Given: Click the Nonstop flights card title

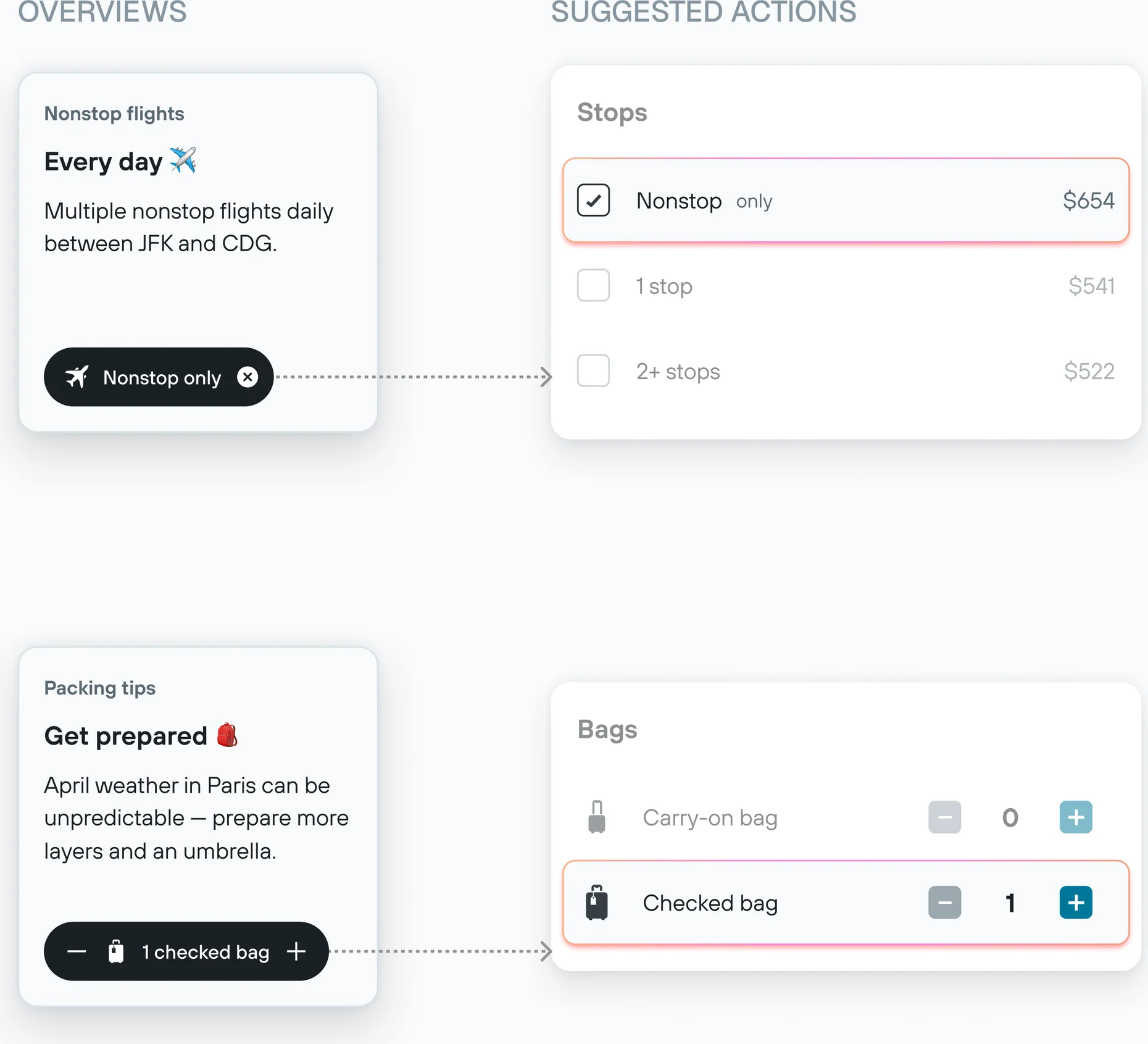Looking at the screenshot, I should pos(114,114).
